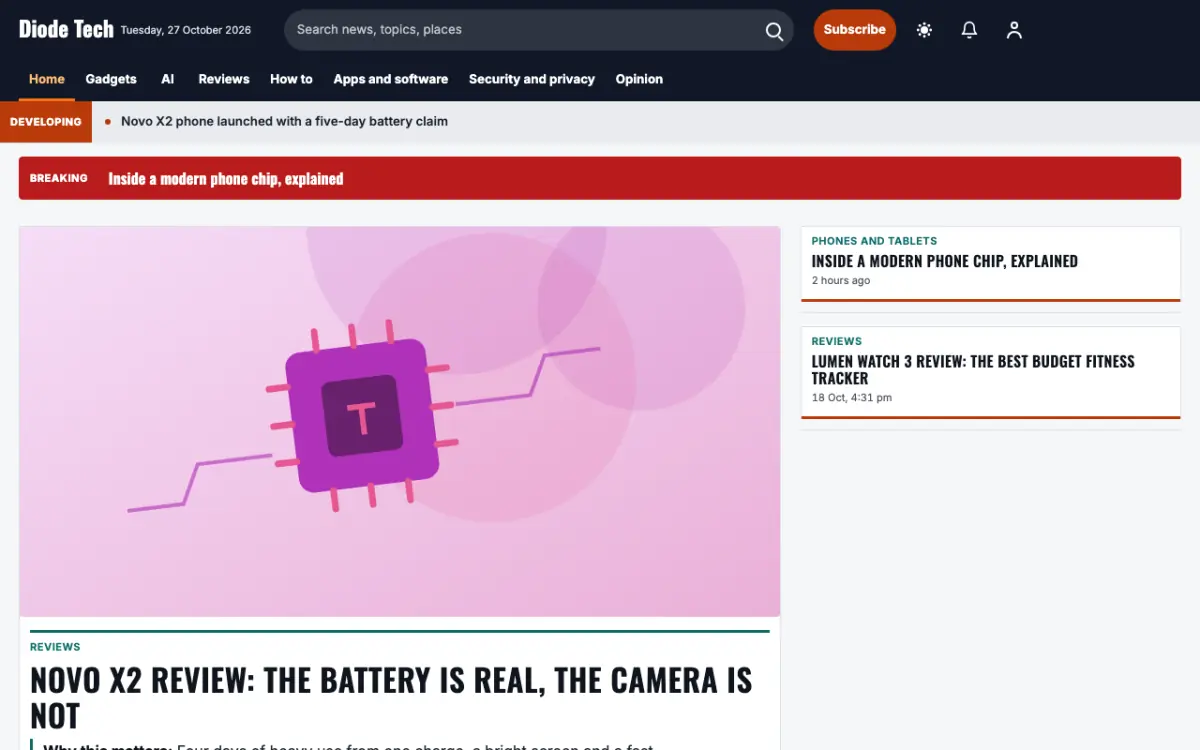Open notifications bell icon
The width and height of the screenshot is (1200, 750).
pyautogui.click(x=969, y=30)
